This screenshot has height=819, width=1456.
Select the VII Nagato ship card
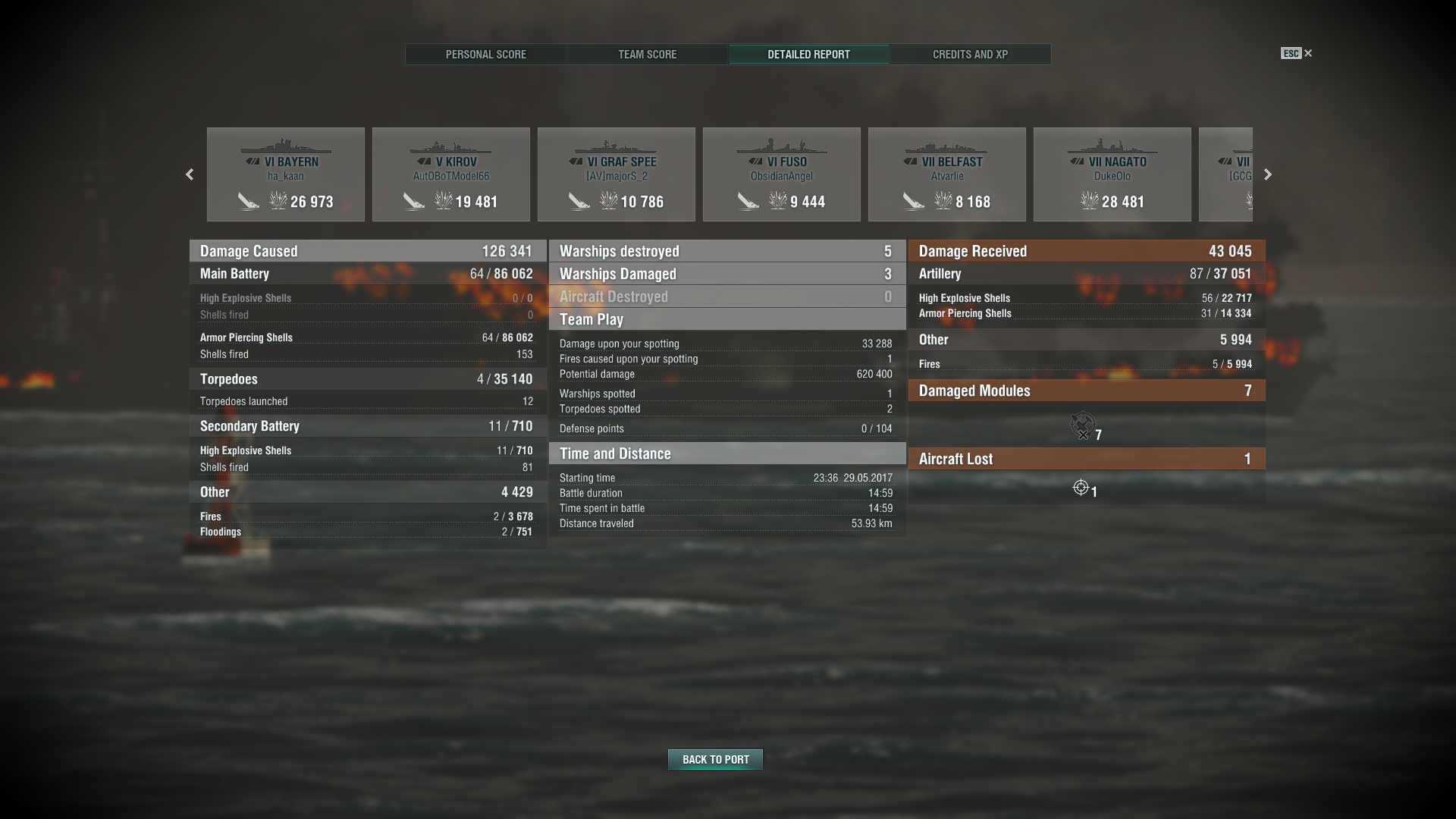(x=1112, y=174)
